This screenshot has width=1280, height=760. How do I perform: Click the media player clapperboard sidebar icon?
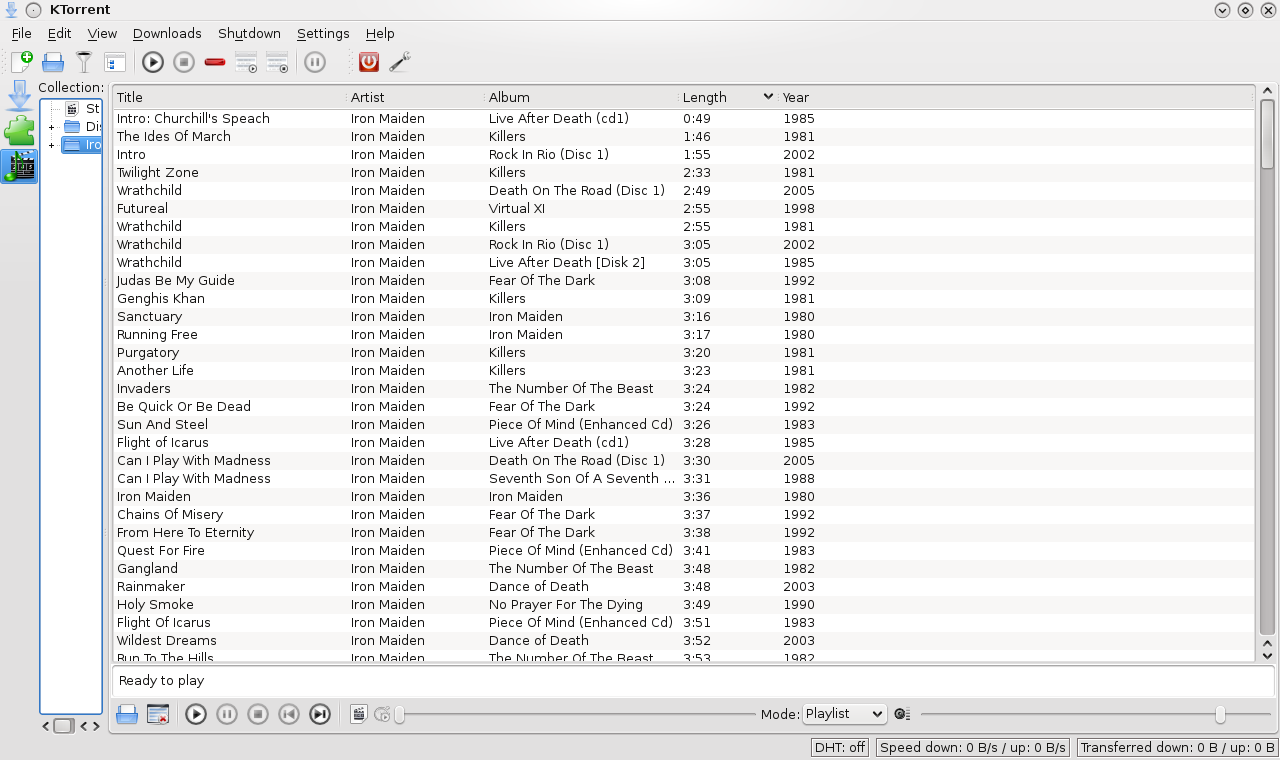[x=20, y=166]
